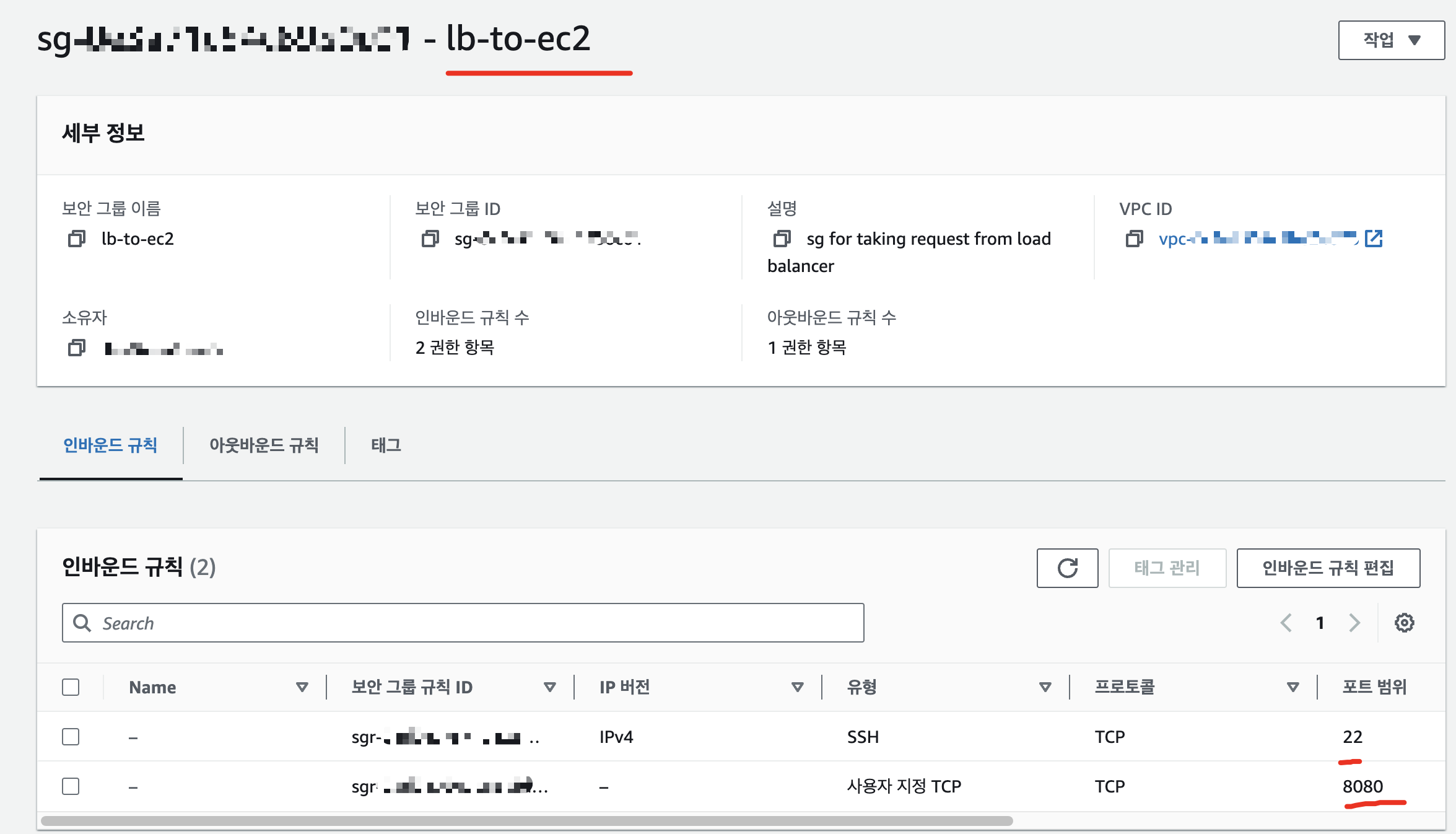Viewport: 1456px width, 834px height.
Task: Click 인바운드 규칙 편집 button
Action: pos(1328,568)
